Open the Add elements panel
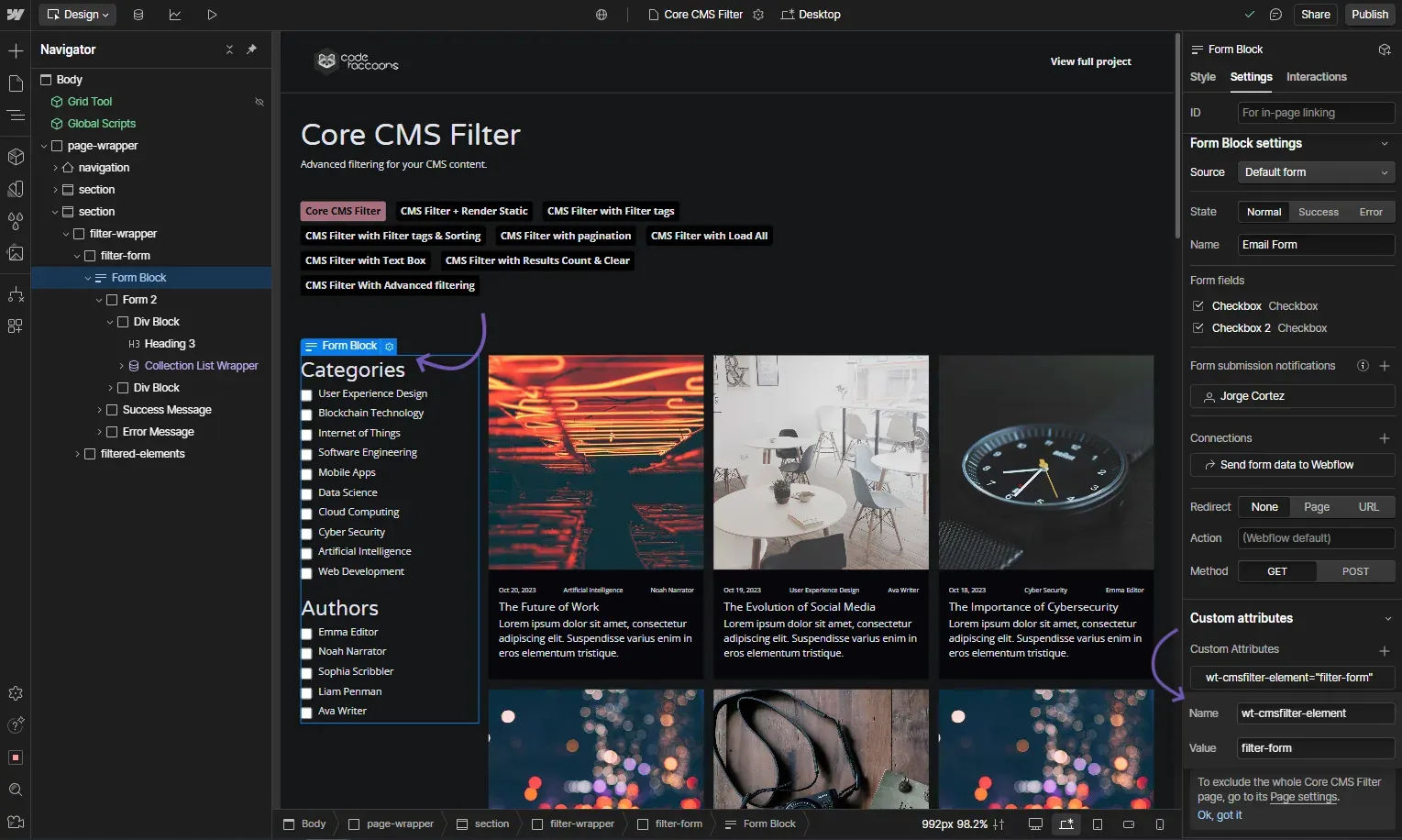The image size is (1402, 840). (16, 51)
